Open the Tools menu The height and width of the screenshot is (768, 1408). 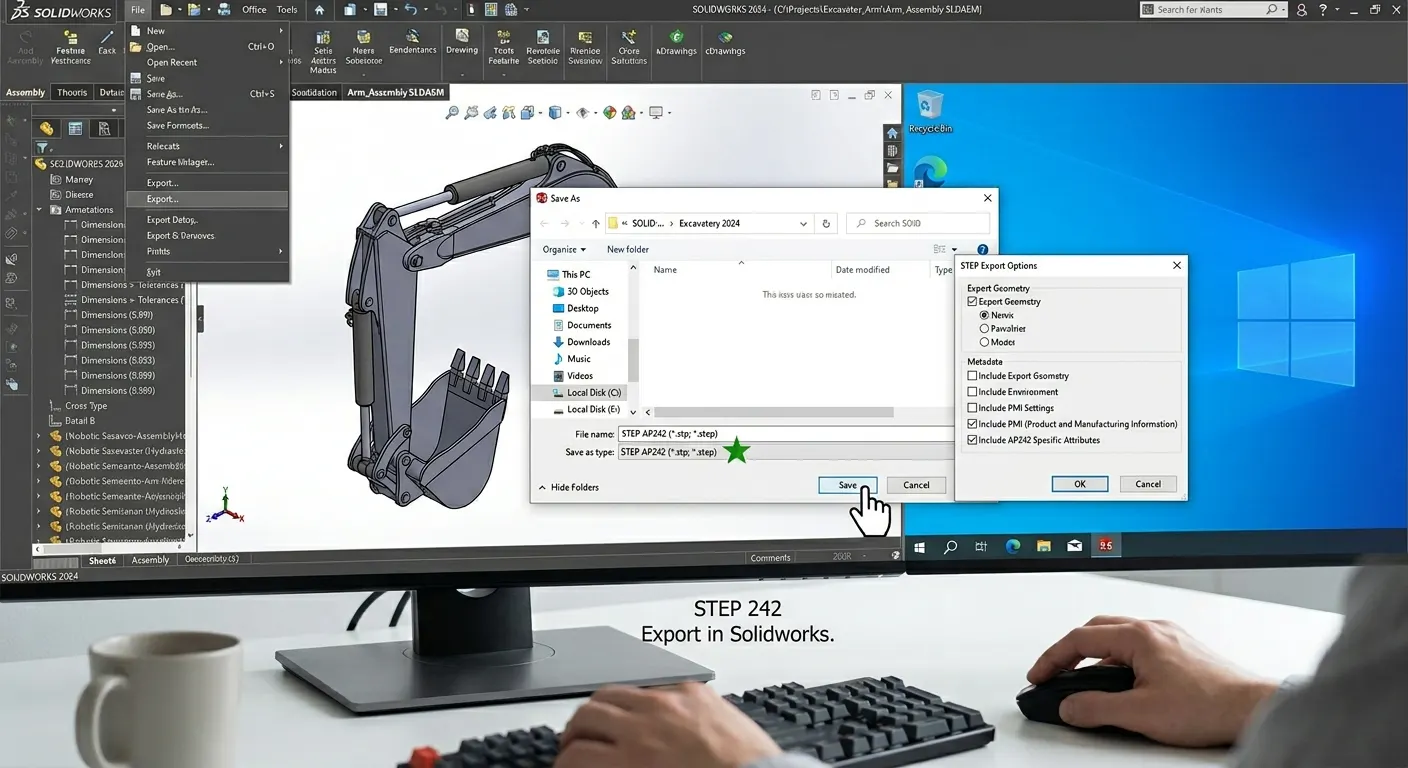pos(287,10)
